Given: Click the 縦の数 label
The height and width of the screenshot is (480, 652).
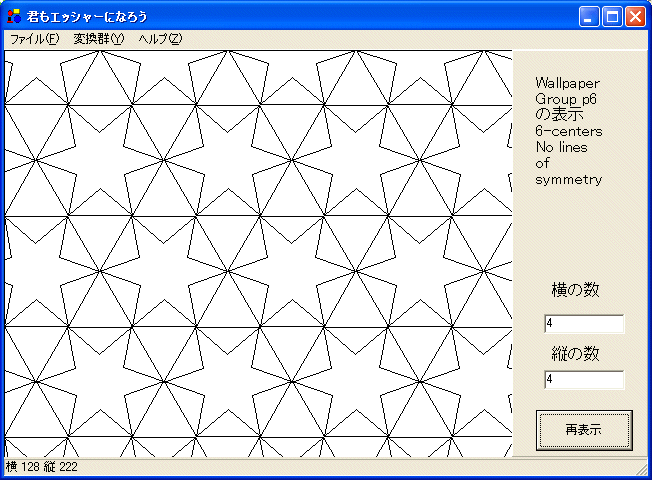Looking at the screenshot, I should pyautogui.click(x=575, y=354).
